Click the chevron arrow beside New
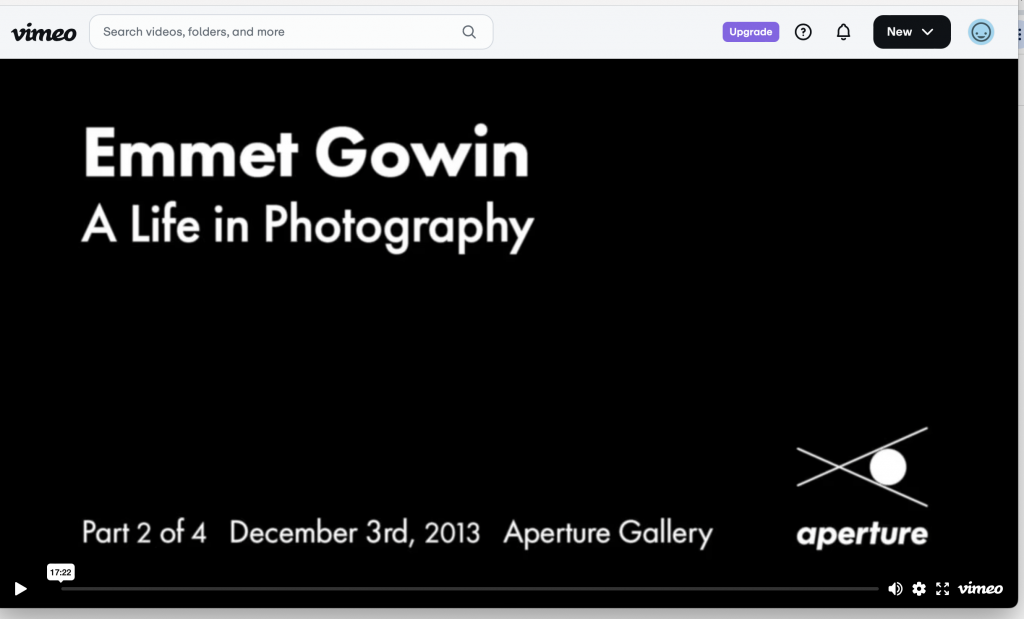This screenshot has height=619, width=1024. tap(928, 32)
